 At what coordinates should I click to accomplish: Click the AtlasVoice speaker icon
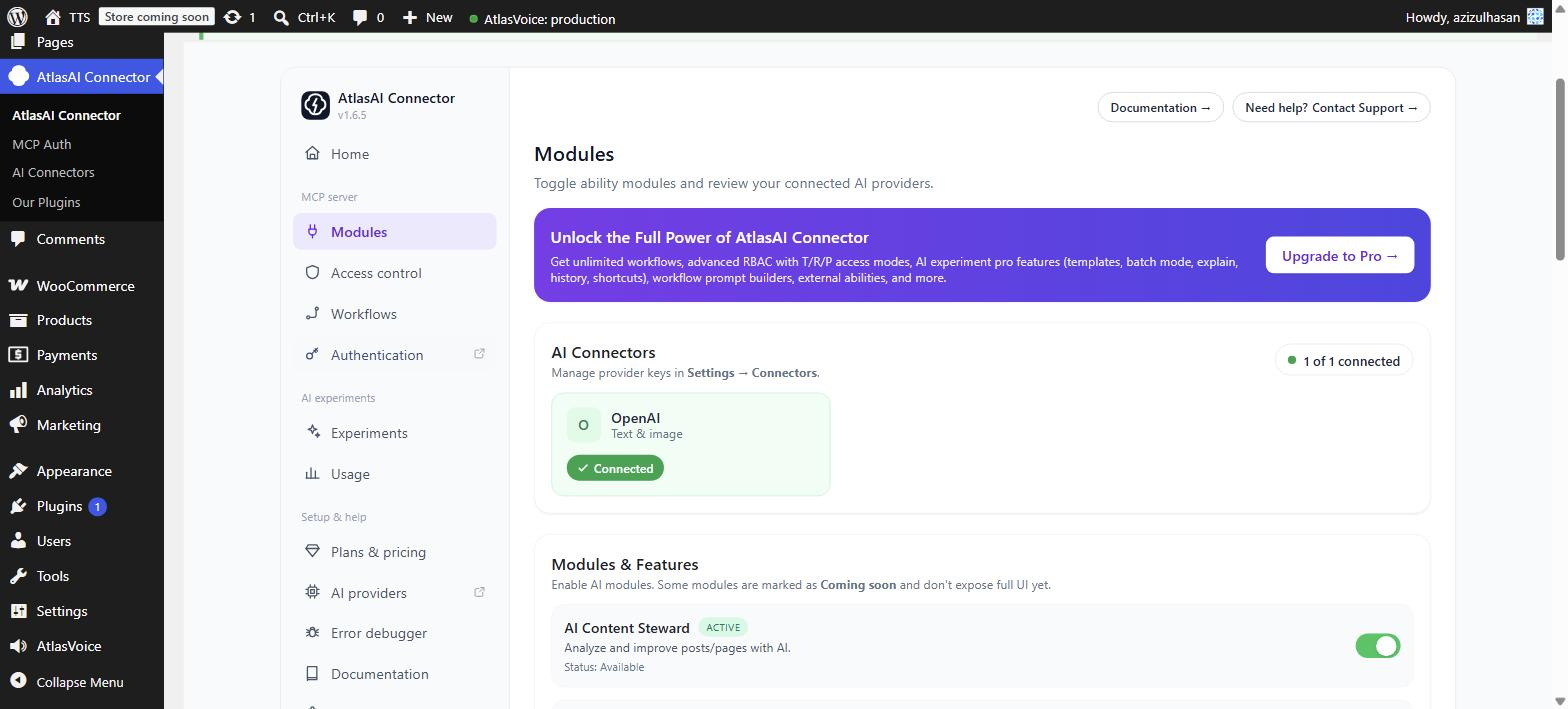click(x=18, y=646)
